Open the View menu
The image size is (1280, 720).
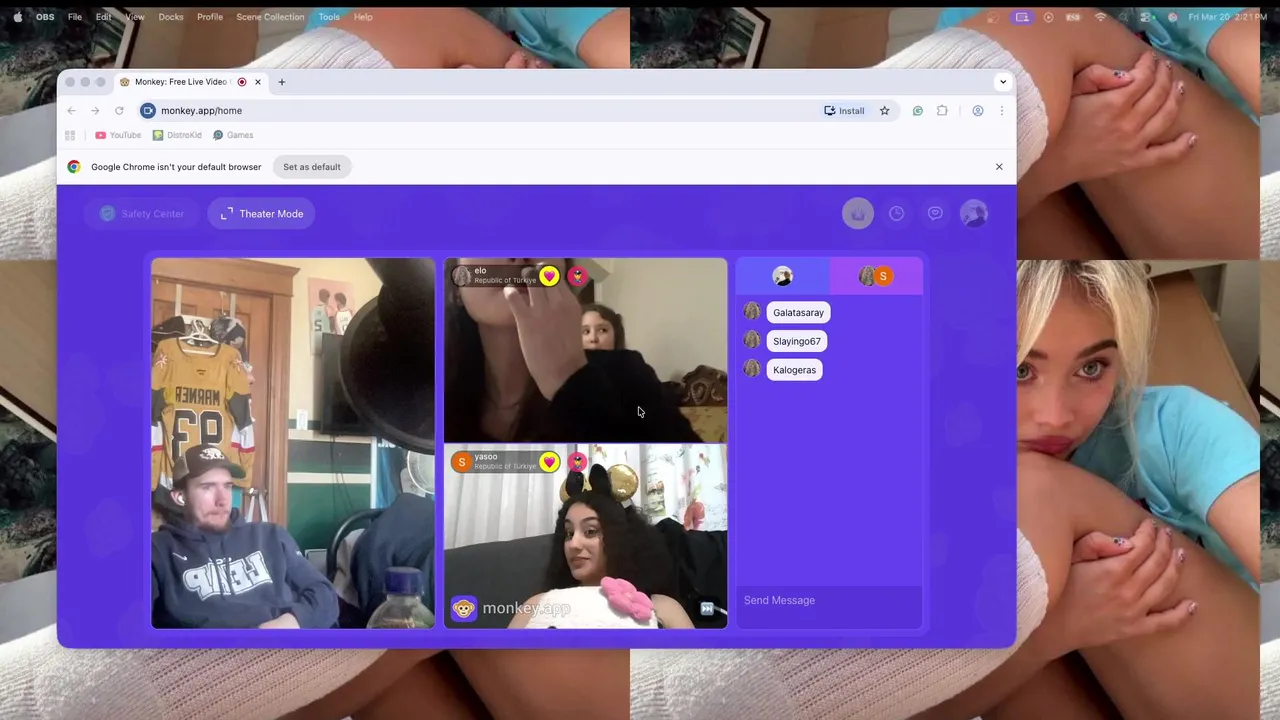(135, 17)
